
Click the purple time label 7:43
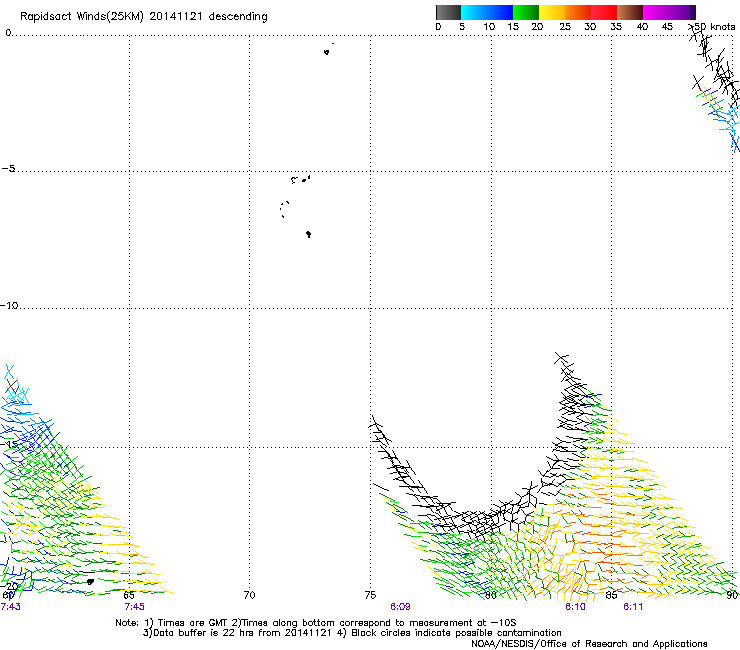pyautogui.click(x=10, y=607)
